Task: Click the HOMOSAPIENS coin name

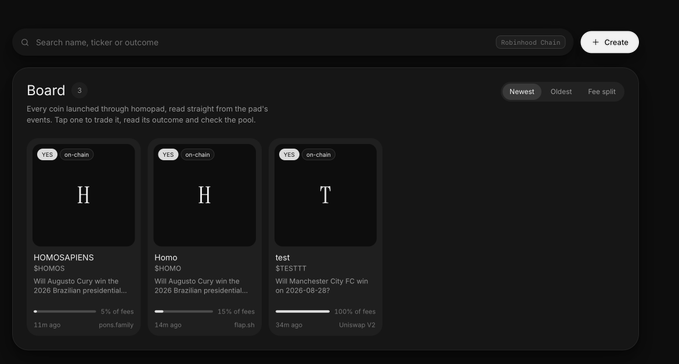Action: [x=64, y=258]
